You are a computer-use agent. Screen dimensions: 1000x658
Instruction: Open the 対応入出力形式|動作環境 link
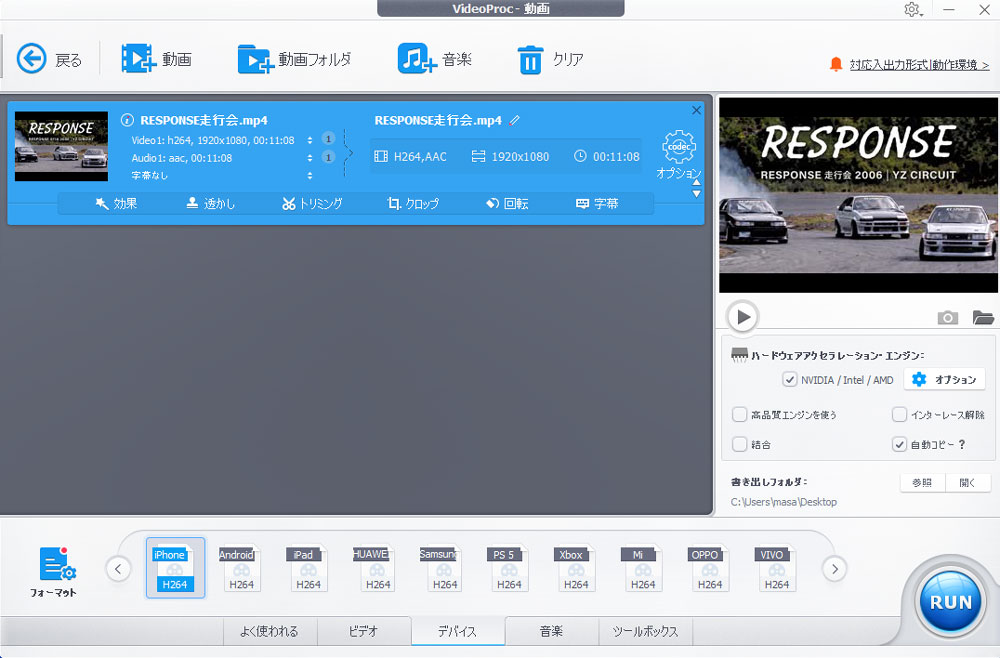coord(919,64)
